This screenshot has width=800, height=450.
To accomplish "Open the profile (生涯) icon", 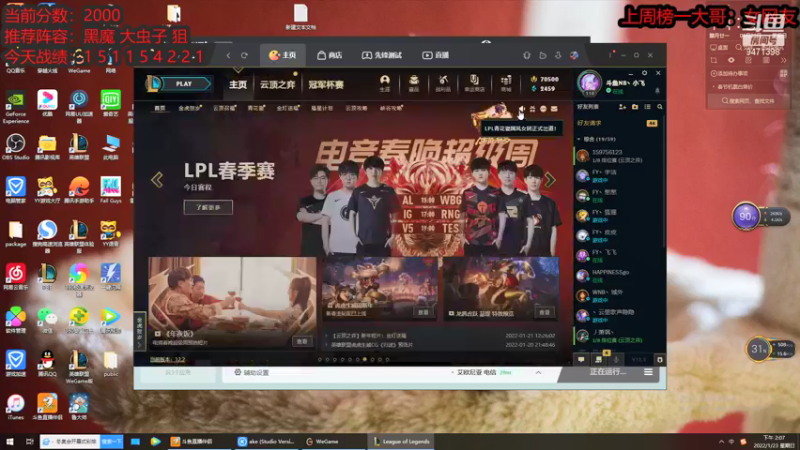I will (385, 83).
